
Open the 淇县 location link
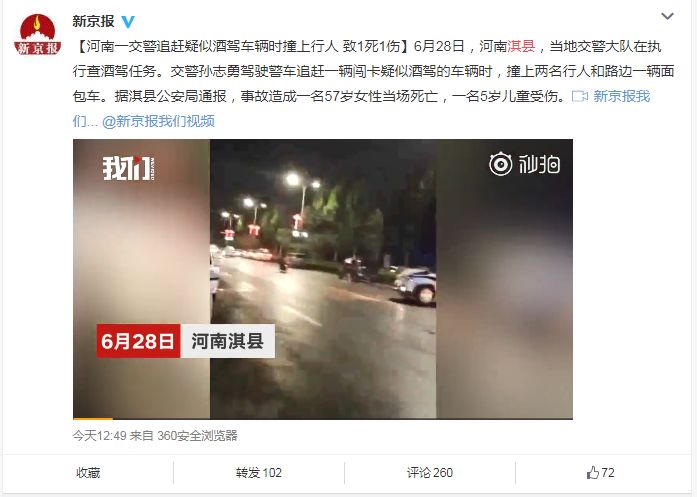pos(521,46)
